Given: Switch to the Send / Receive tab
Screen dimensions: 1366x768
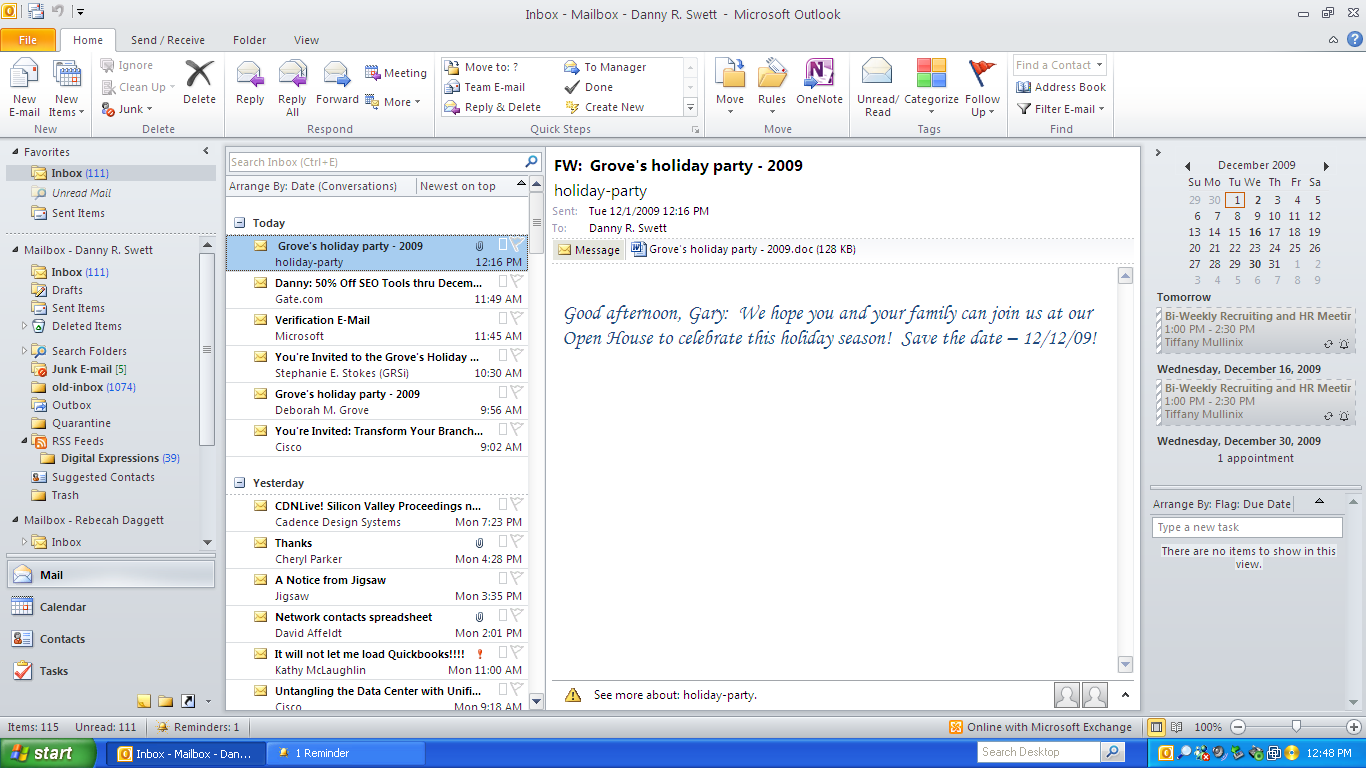Looking at the screenshot, I should (167, 40).
